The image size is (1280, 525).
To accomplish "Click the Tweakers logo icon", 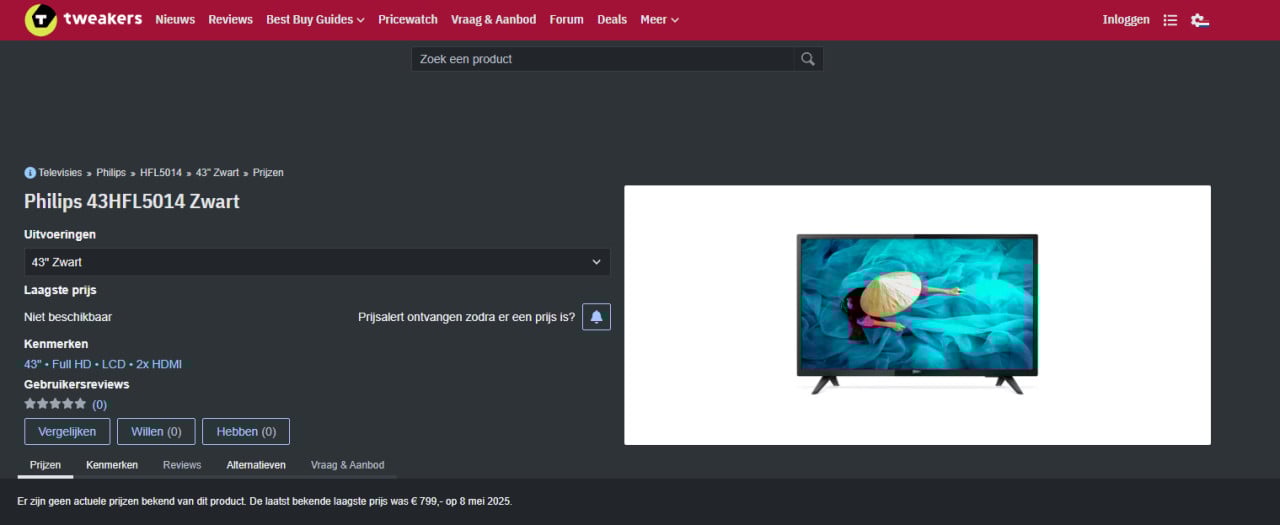I will tap(40, 19).
